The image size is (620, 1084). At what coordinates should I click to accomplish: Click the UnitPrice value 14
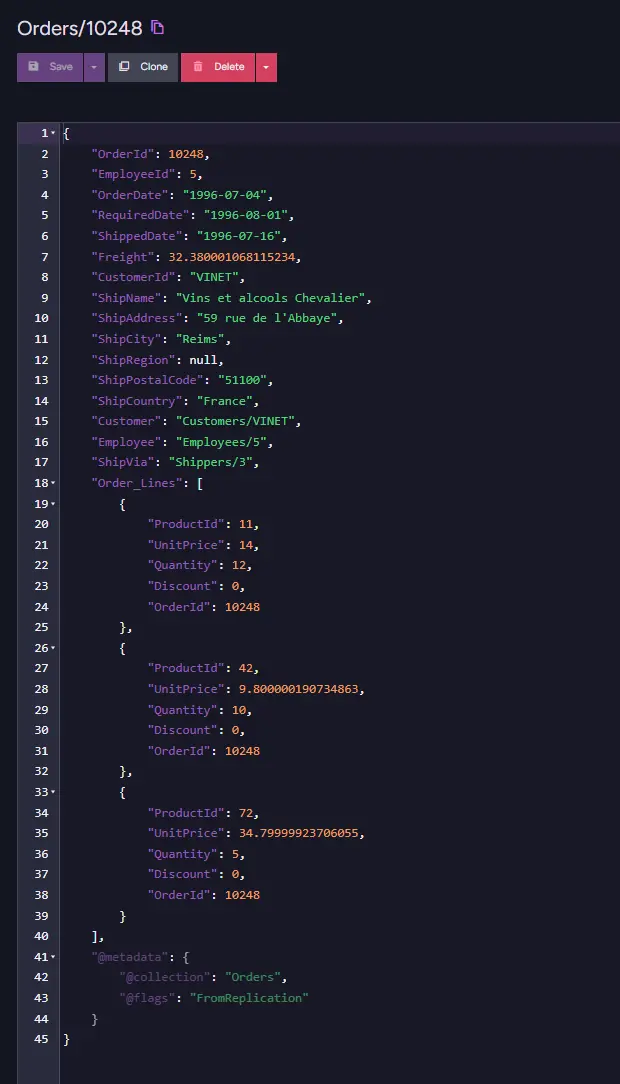pos(245,545)
